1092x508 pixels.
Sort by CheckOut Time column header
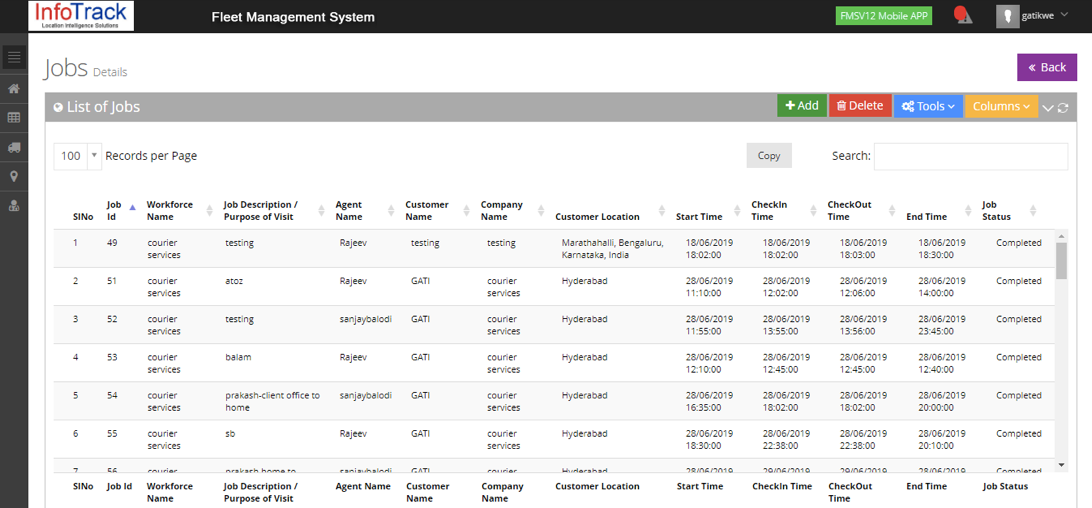(861, 210)
